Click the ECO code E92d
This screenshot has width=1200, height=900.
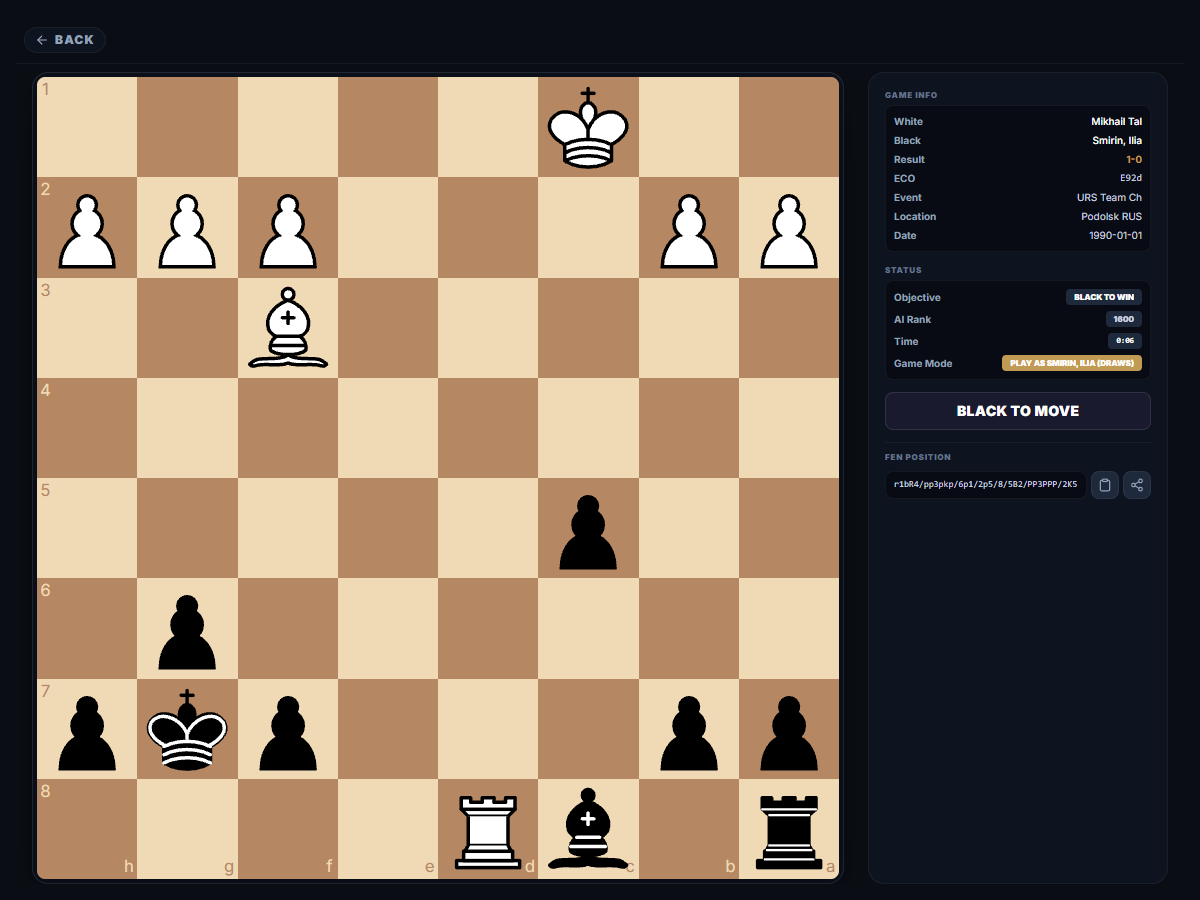[x=1131, y=178]
